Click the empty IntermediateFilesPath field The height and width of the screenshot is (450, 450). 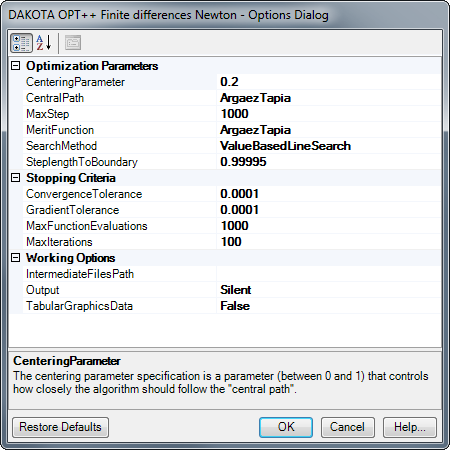click(x=329, y=274)
